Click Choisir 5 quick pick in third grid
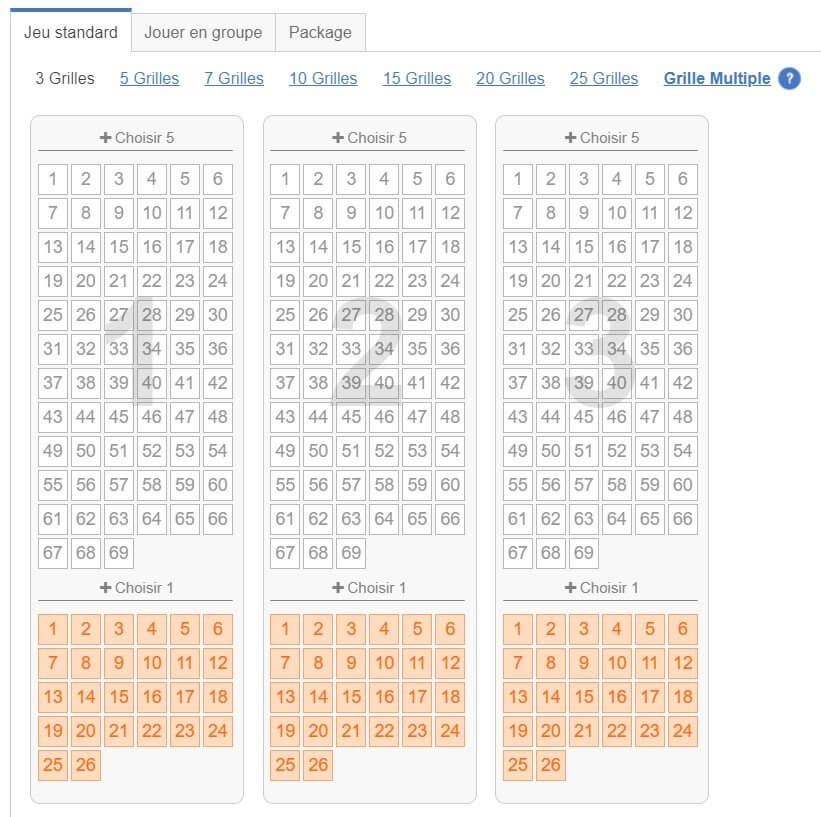 click(602, 138)
